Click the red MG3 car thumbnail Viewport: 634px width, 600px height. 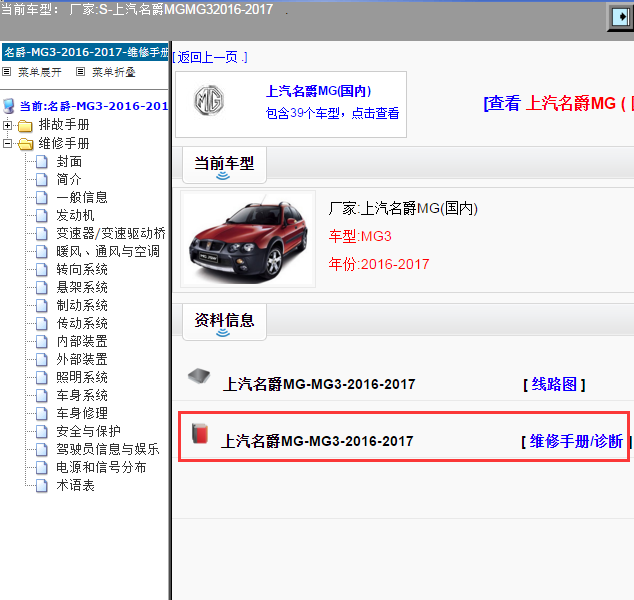tap(248, 239)
